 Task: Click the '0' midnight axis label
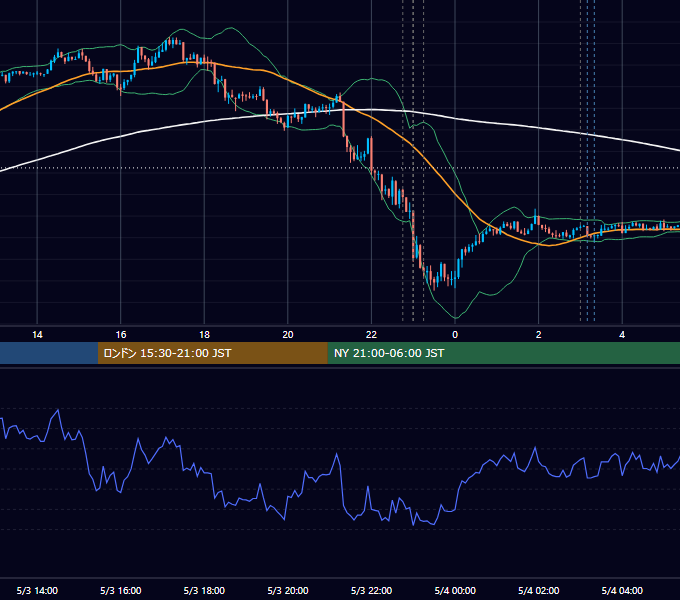pos(455,335)
